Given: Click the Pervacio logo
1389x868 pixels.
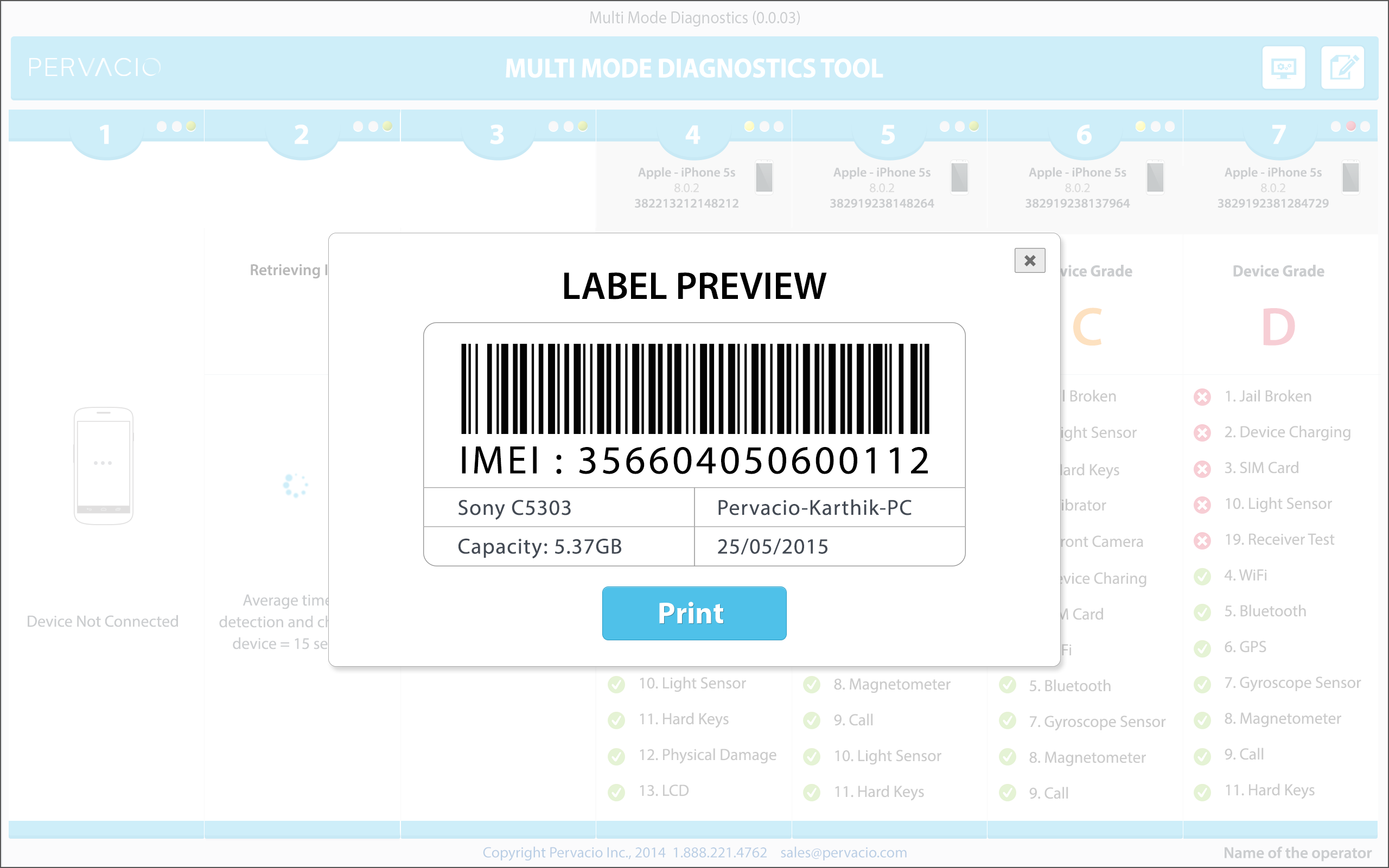Looking at the screenshot, I should pyautogui.click(x=95, y=68).
